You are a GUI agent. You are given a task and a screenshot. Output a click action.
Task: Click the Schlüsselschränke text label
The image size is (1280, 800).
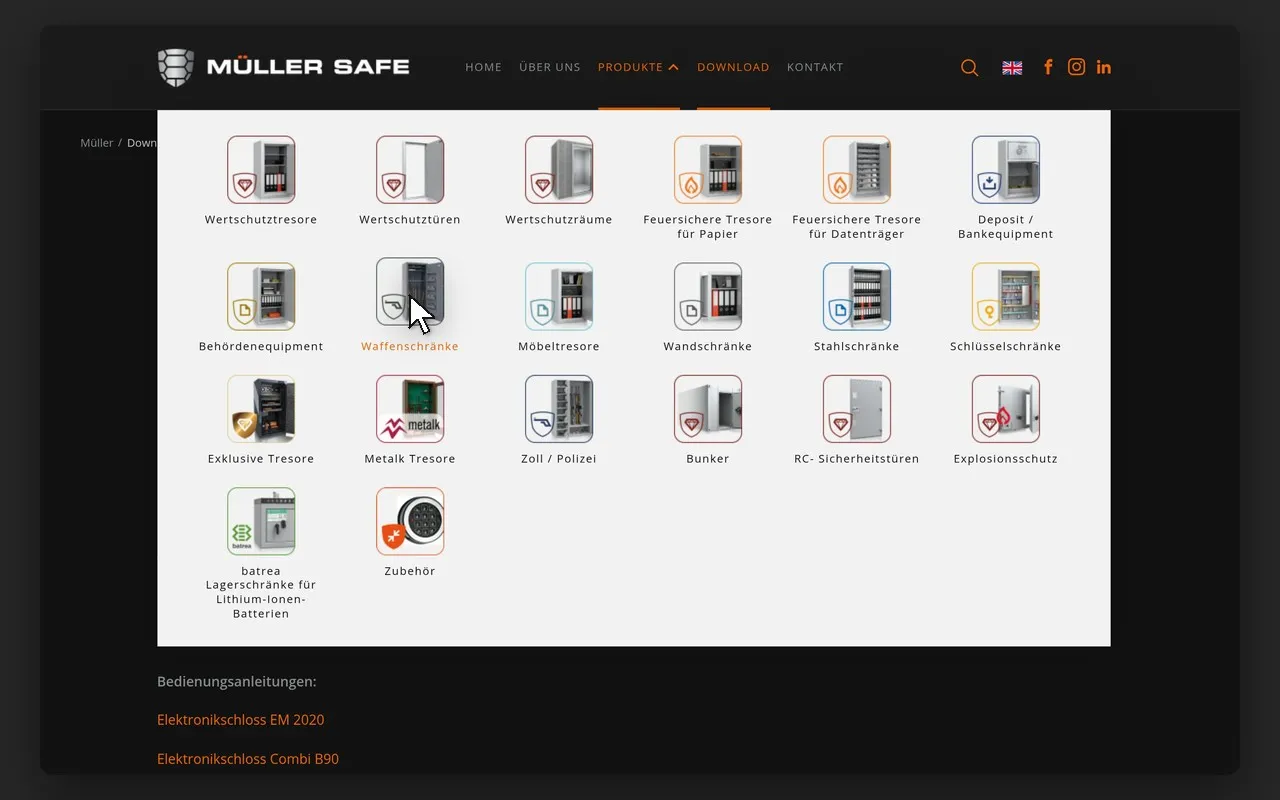[x=1006, y=347]
